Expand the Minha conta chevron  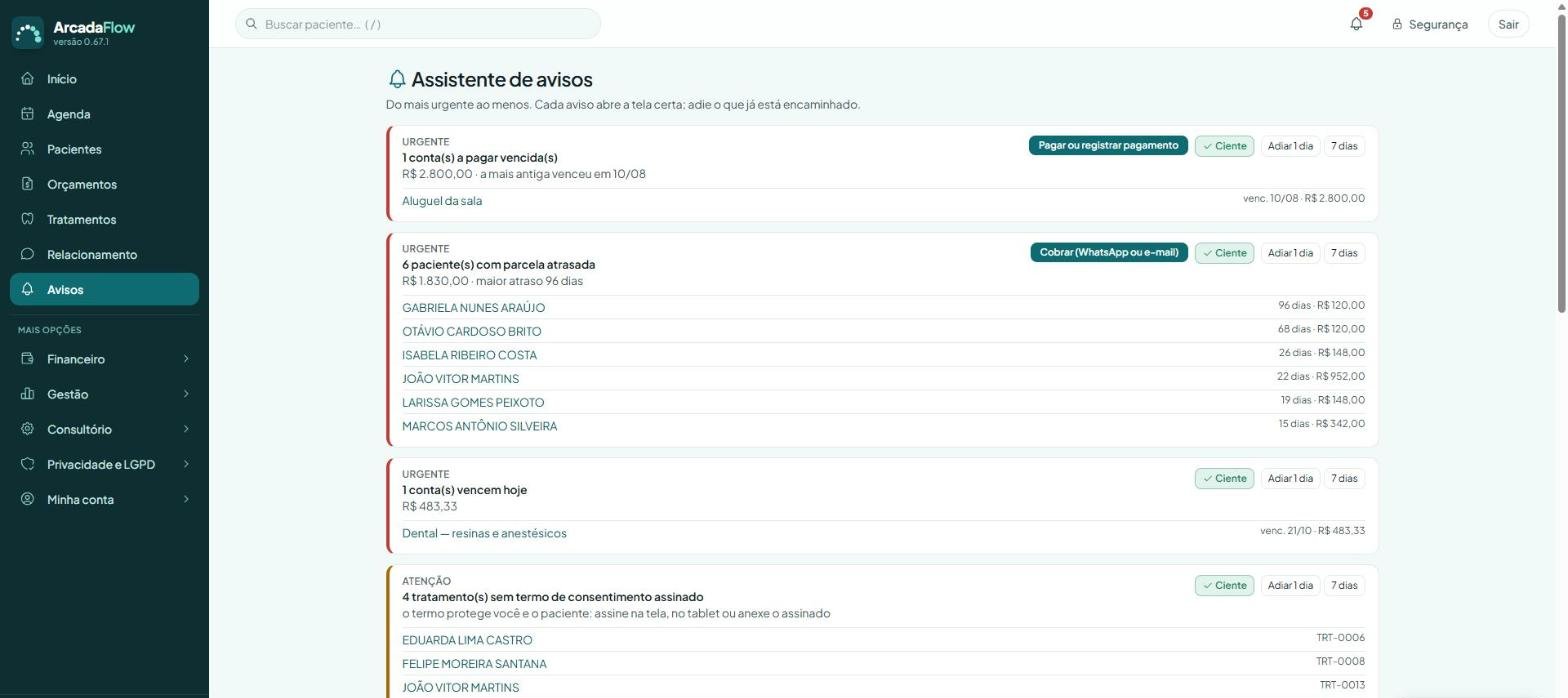click(186, 499)
